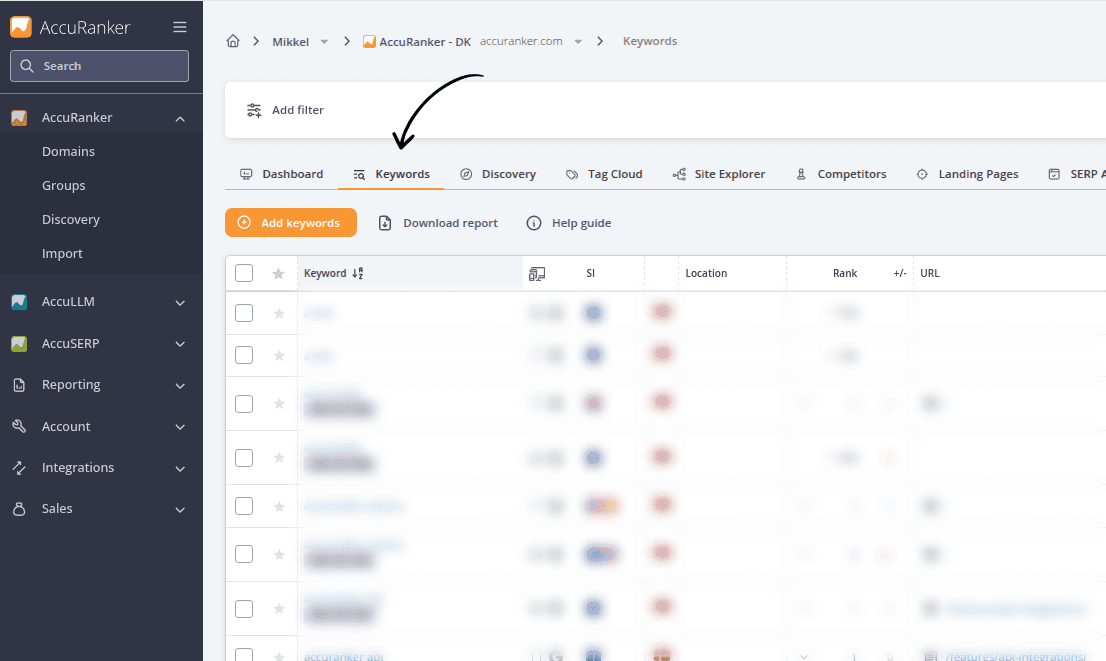
Task: Star the first keyword row
Action: click(x=279, y=313)
